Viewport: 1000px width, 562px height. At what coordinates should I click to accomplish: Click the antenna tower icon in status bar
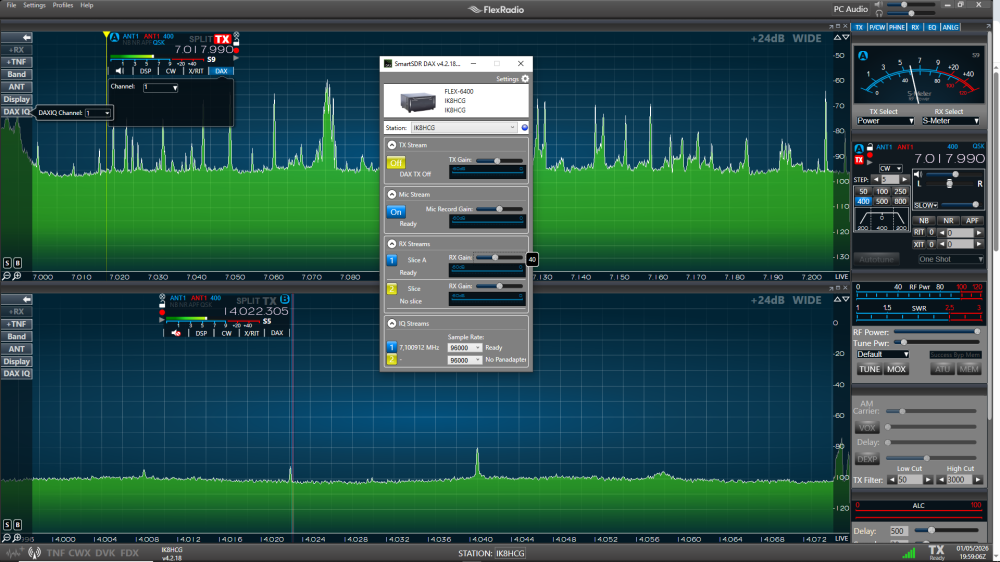tap(34, 552)
